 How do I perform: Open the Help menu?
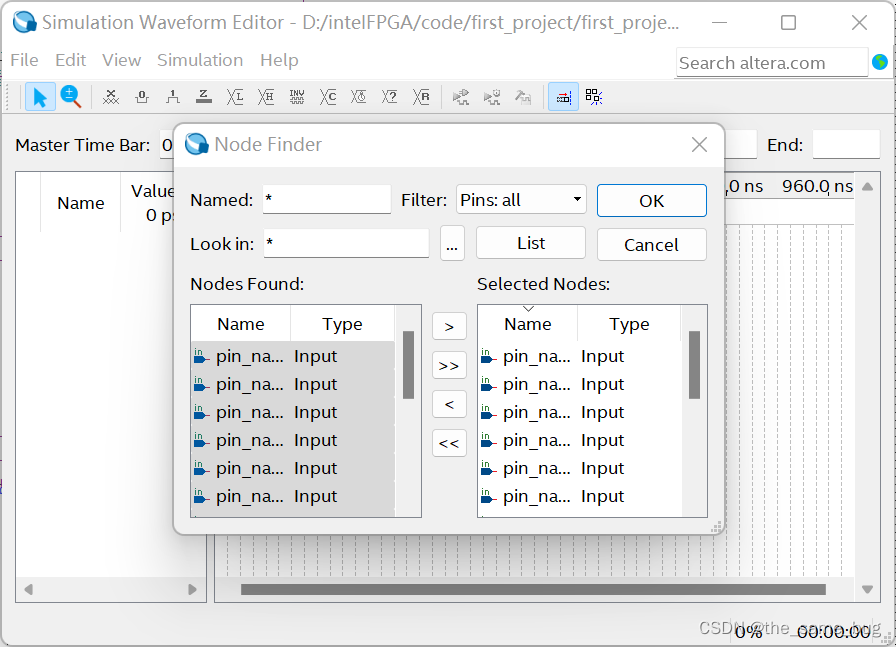click(279, 60)
